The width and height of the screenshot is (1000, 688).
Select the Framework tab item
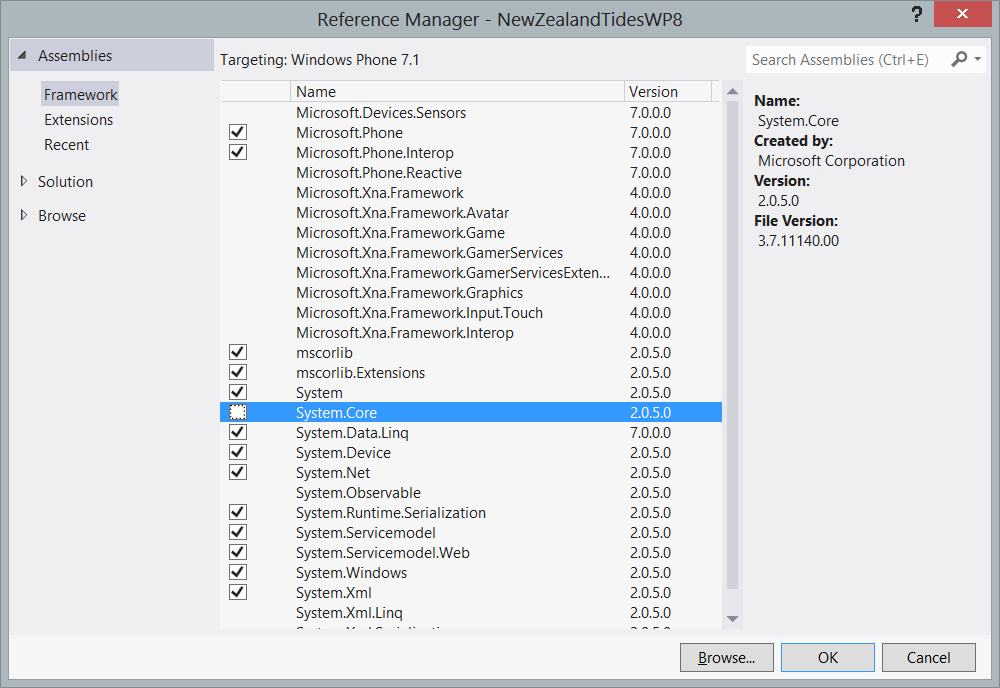(80, 93)
